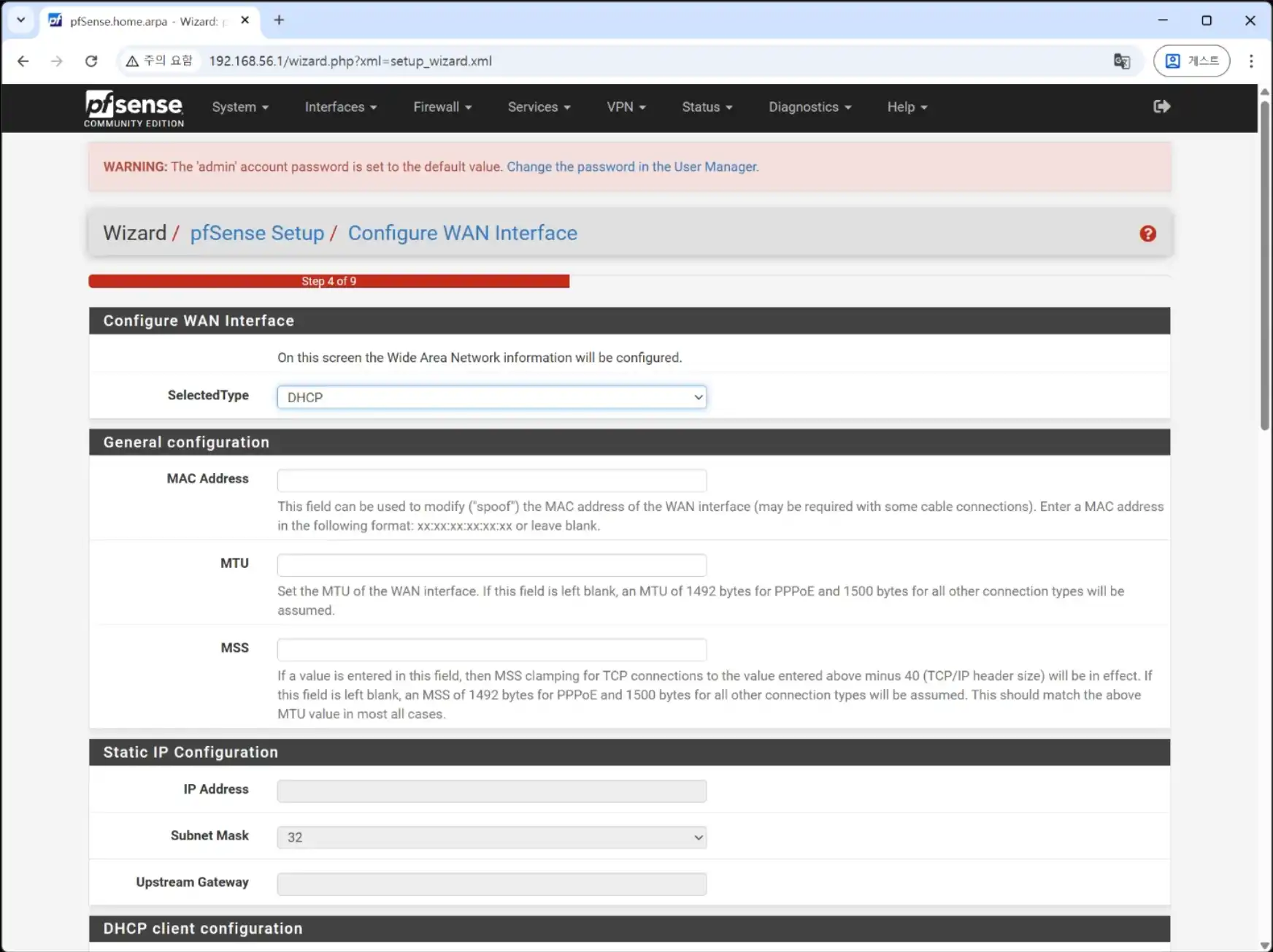Open the SelectedType DHCP dropdown
Image resolution: width=1273 pixels, height=952 pixels.
tap(491, 397)
